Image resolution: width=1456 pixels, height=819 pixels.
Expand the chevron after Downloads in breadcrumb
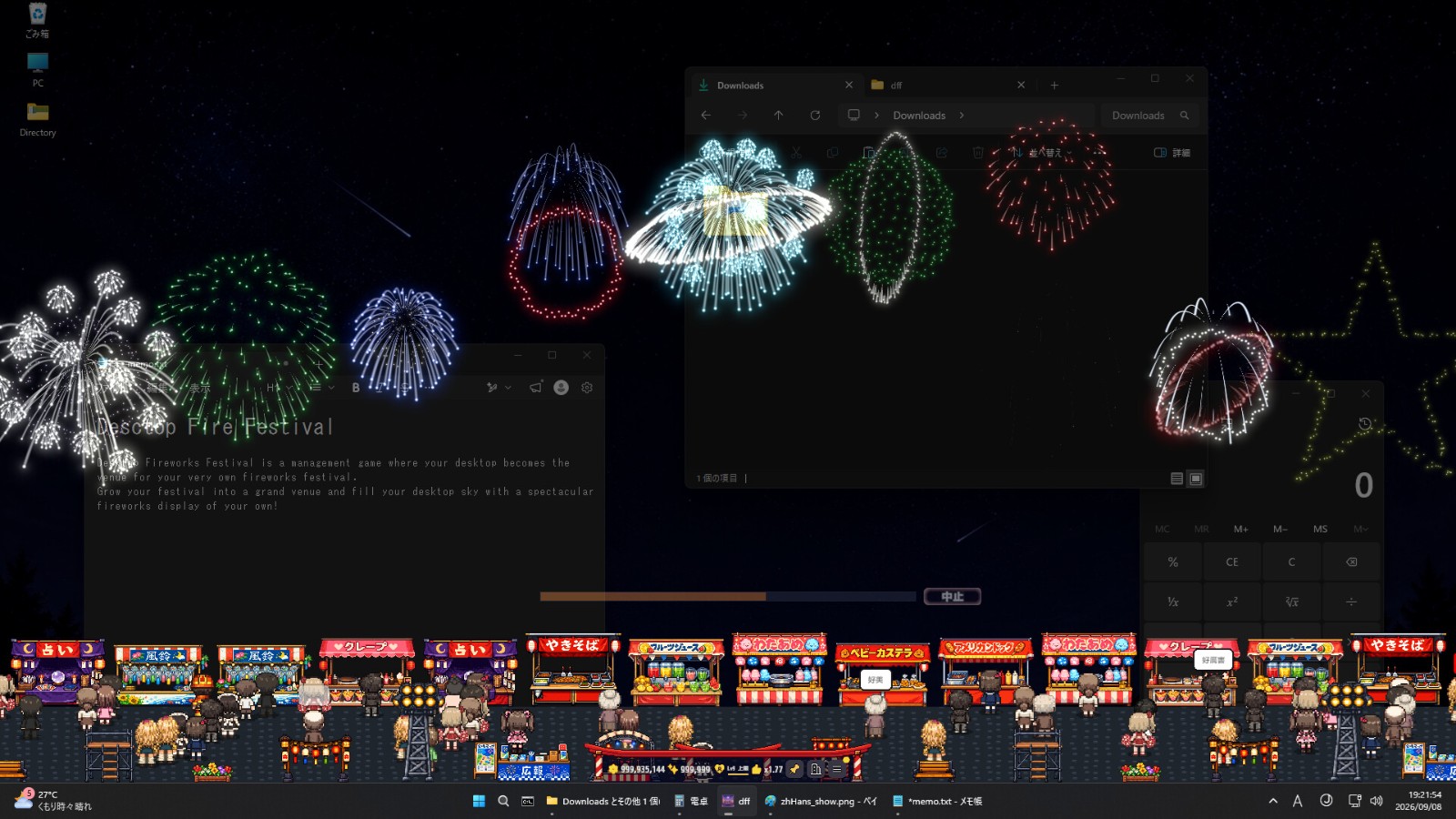(961, 116)
